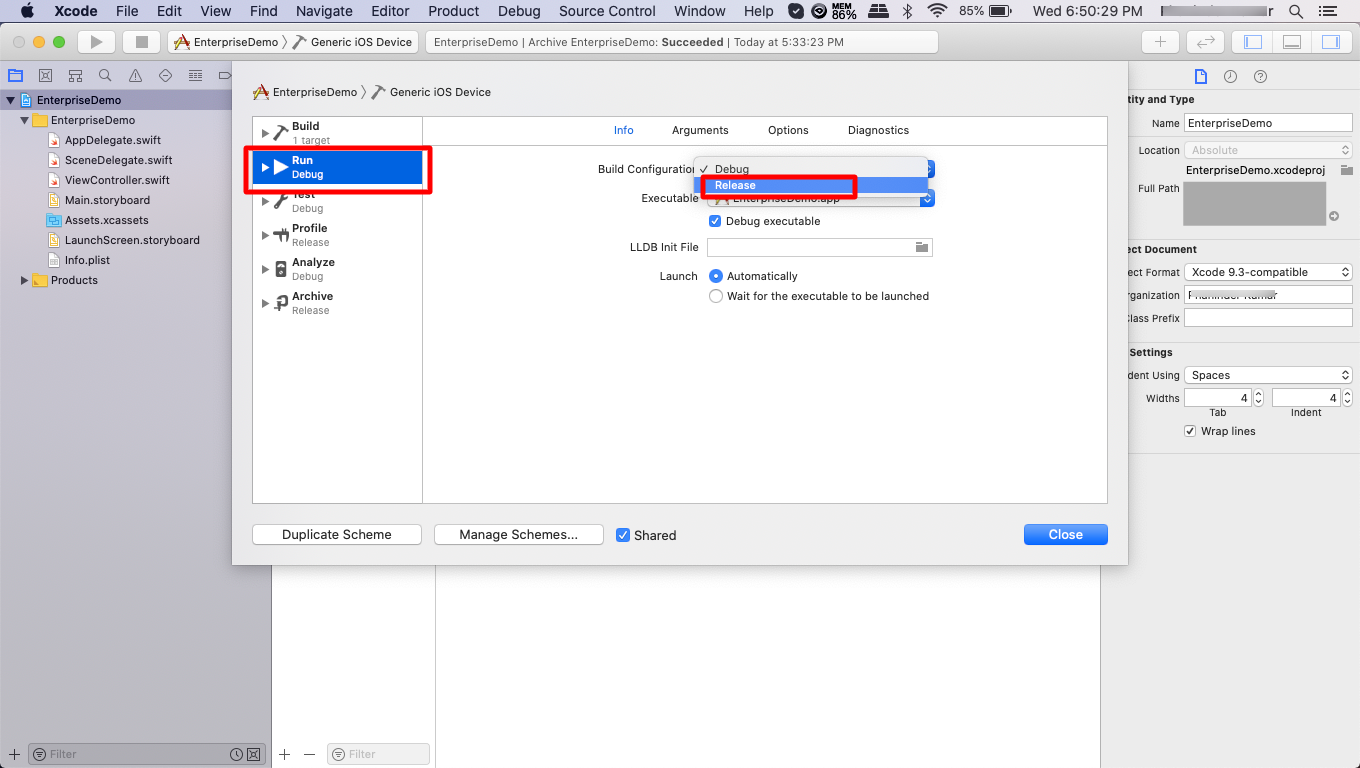Click the Library plus button in toolbar
Viewport: 1360px width, 768px height.
tap(1160, 42)
